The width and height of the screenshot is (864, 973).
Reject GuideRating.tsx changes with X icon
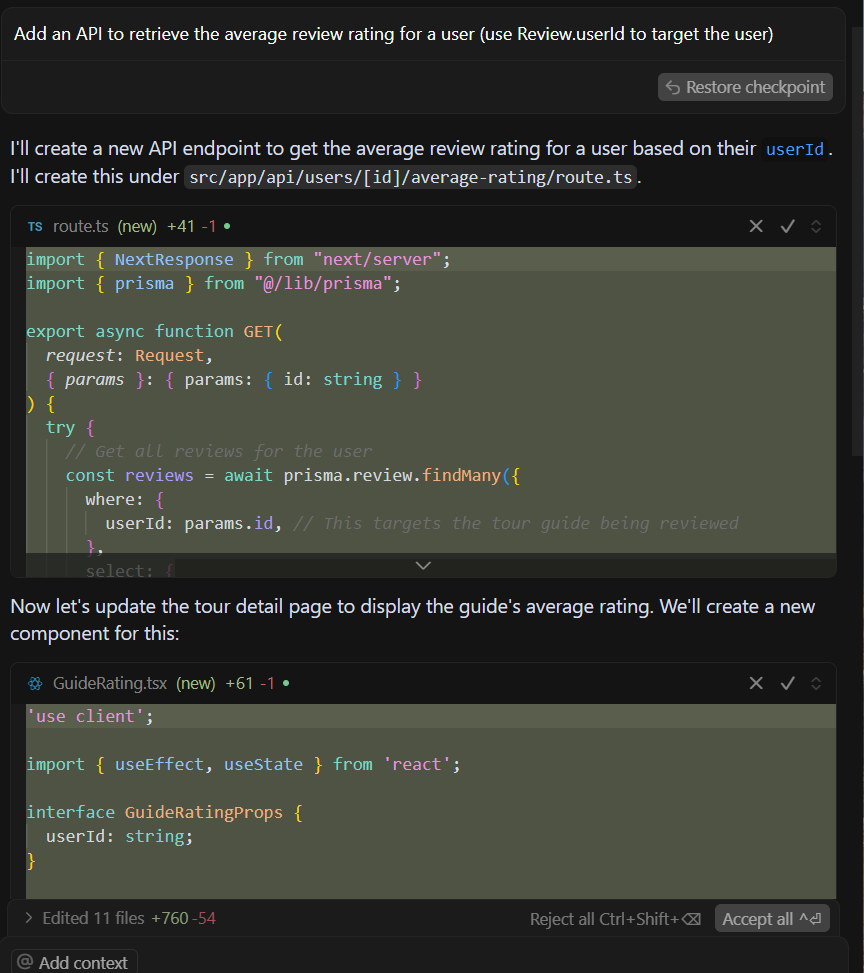point(755,683)
